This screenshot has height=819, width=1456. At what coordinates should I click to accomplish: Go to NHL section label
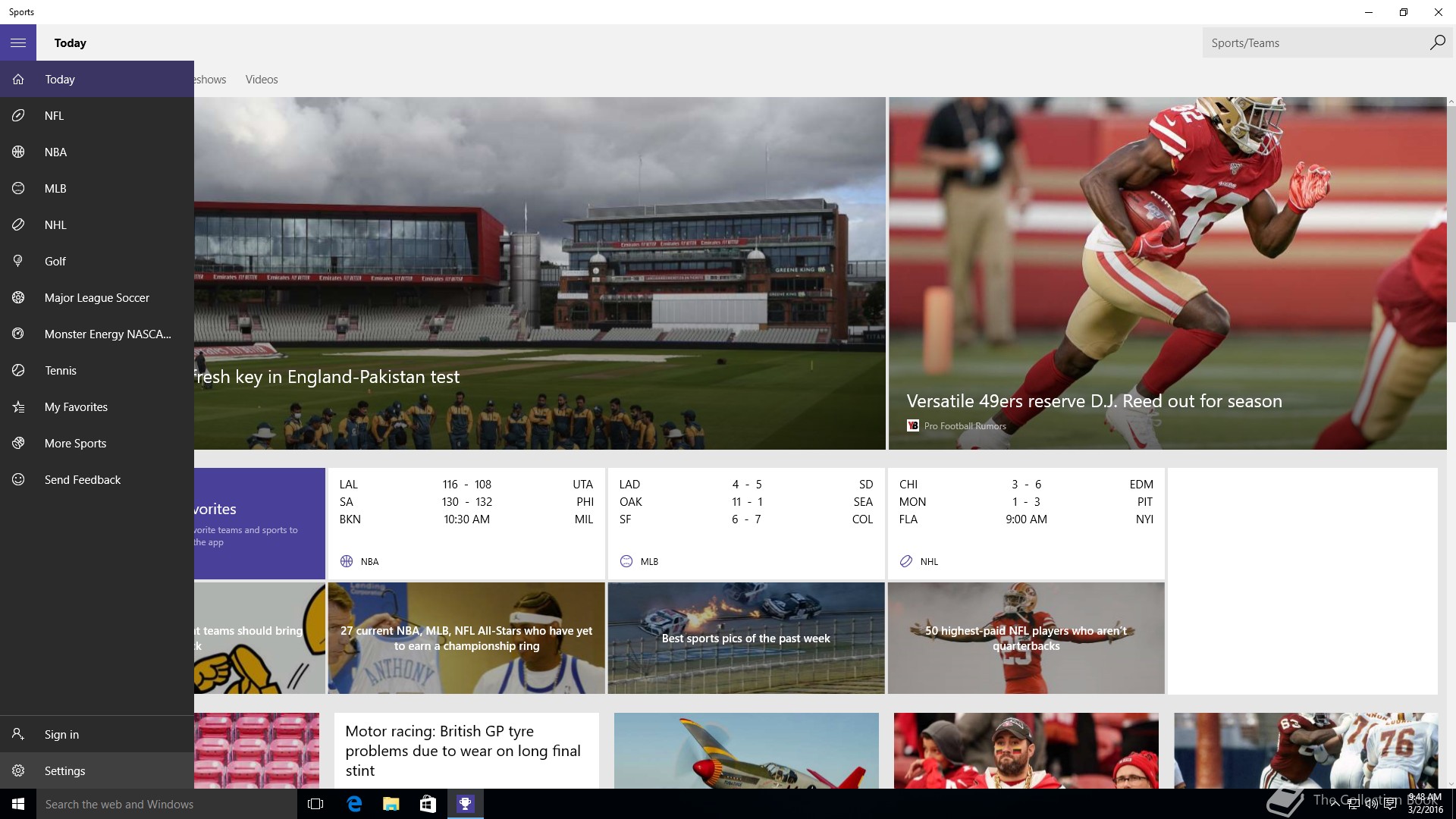(55, 224)
